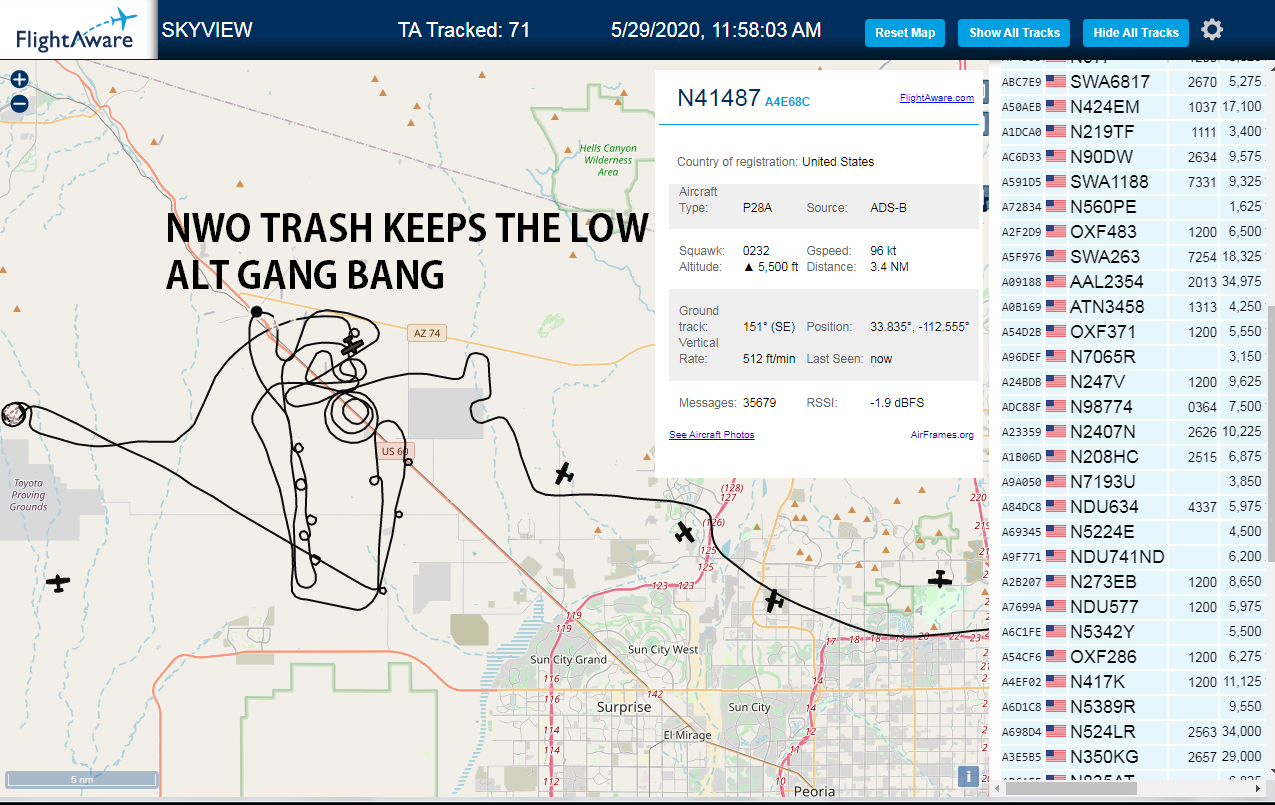1275x805 pixels.
Task: Zoom in with the plus button
Action: (x=19, y=80)
